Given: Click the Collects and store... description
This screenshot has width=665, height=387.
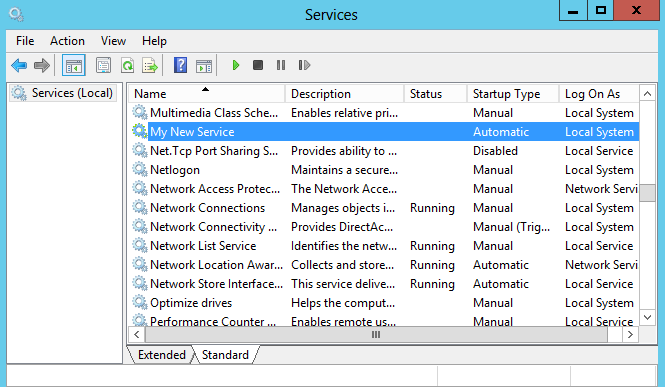Looking at the screenshot, I should [342, 265].
